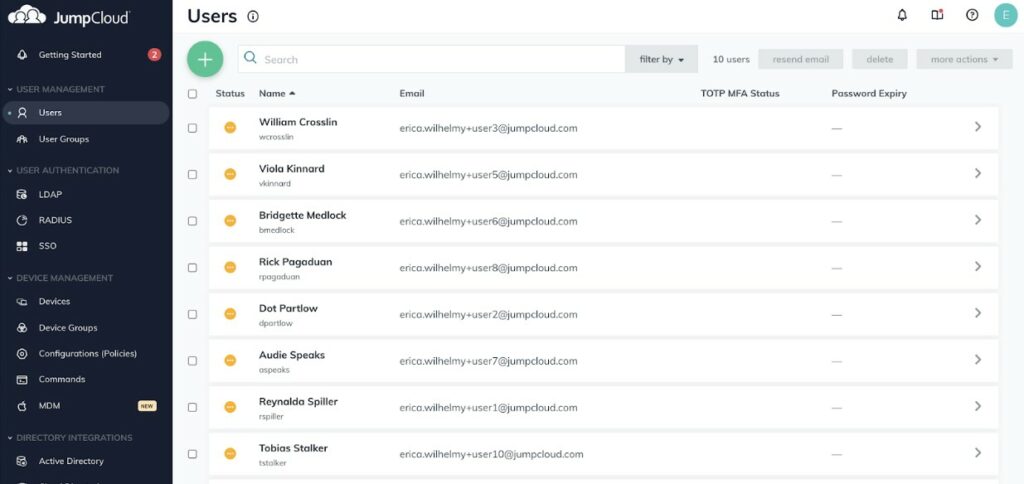This screenshot has height=484, width=1024.
Task: Select Audie Speaks's checkbox
Action: coord(192,361)
